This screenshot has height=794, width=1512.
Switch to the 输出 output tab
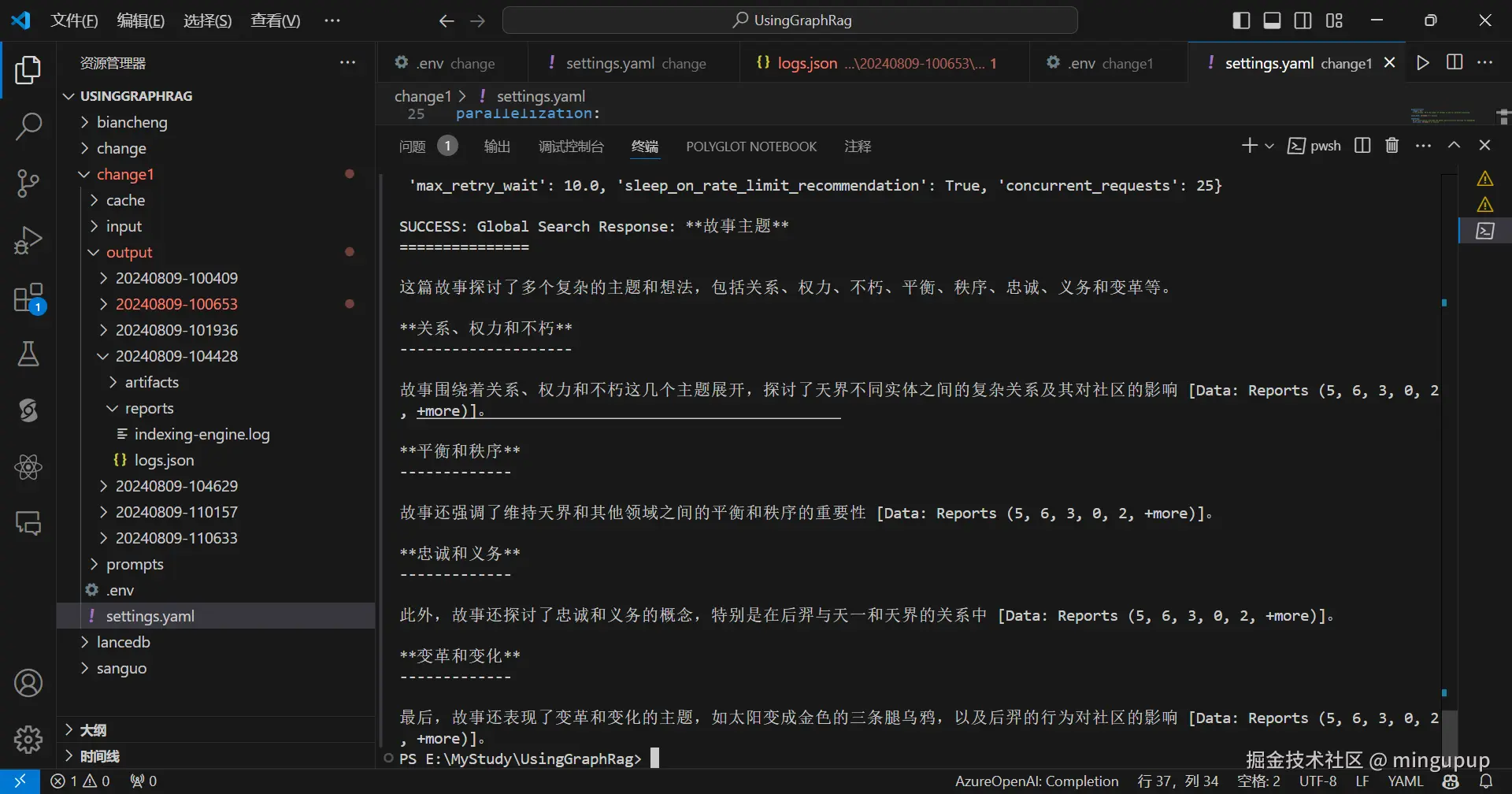pos(498,147)
